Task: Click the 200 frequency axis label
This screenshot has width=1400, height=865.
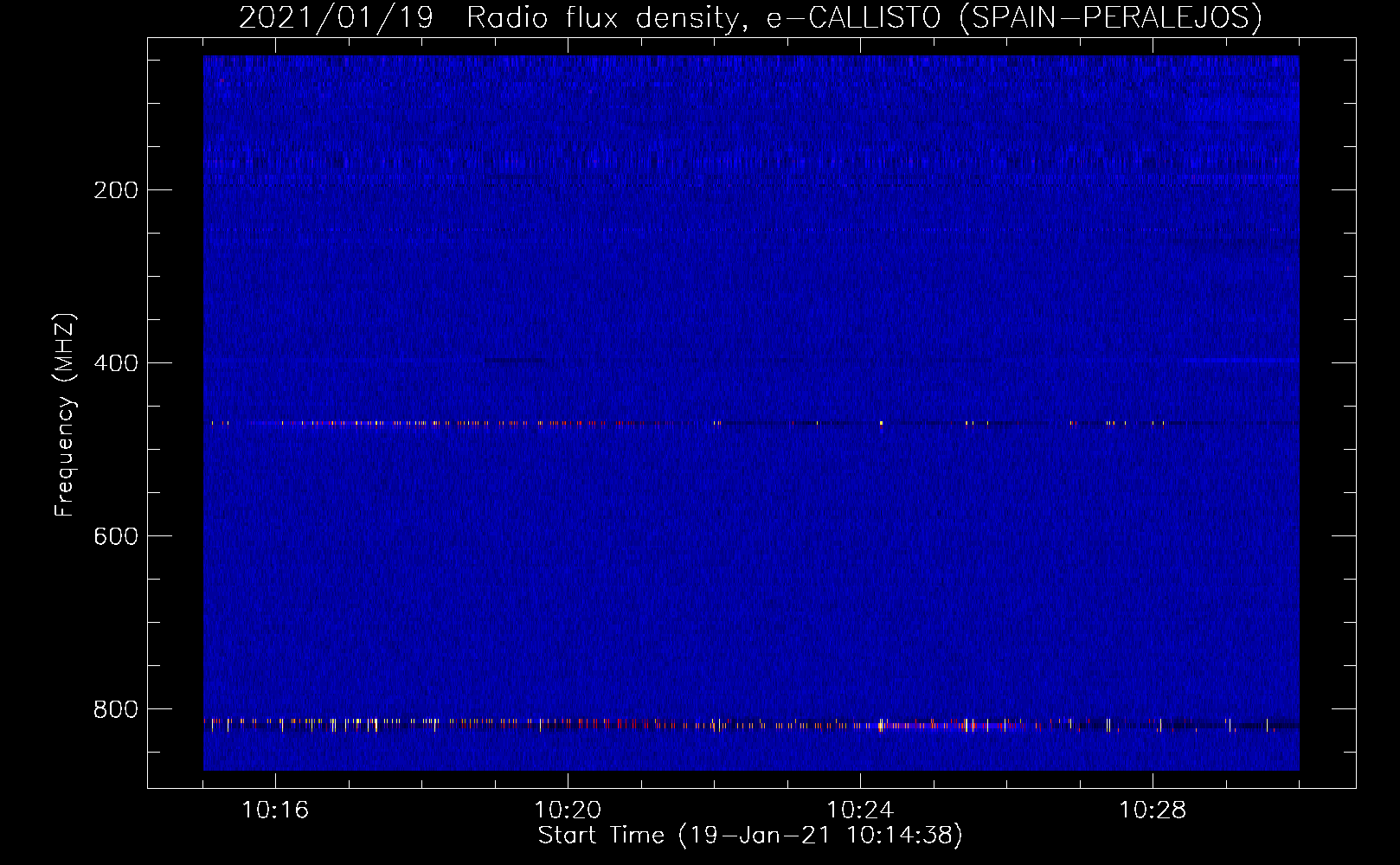Action: [116, 190]
